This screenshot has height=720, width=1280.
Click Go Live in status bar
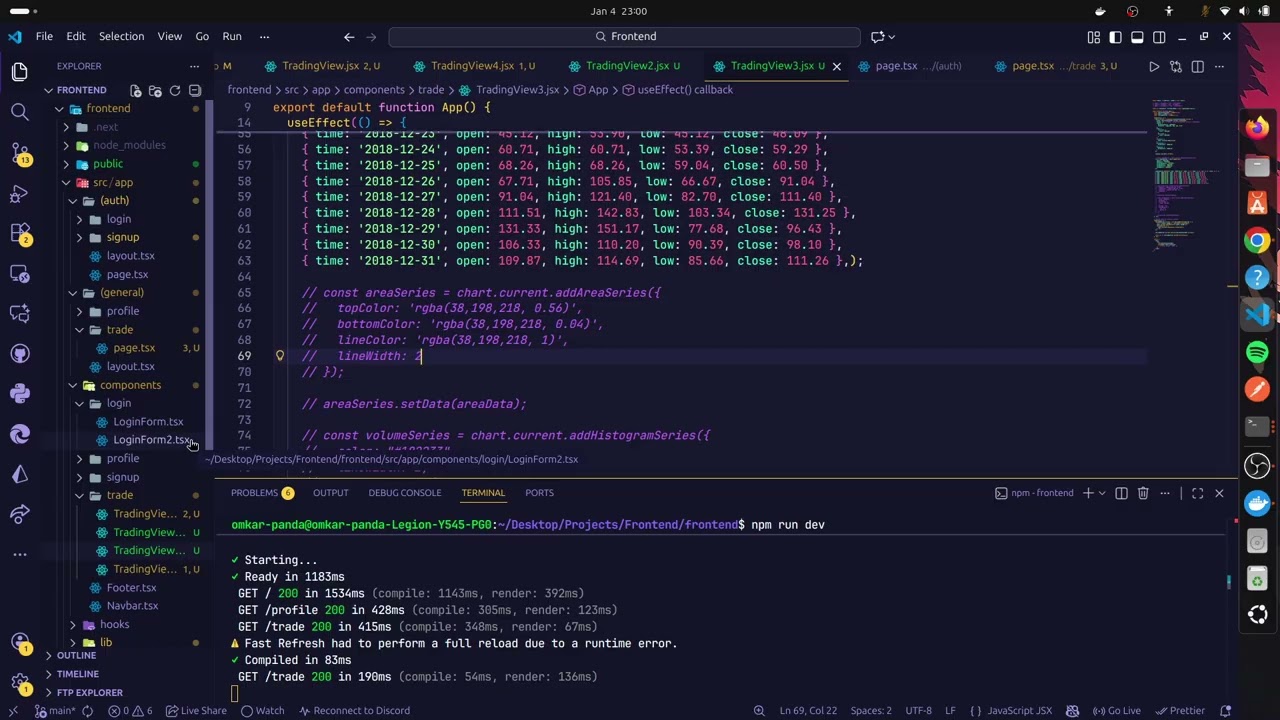click(x=1116, y=711)
